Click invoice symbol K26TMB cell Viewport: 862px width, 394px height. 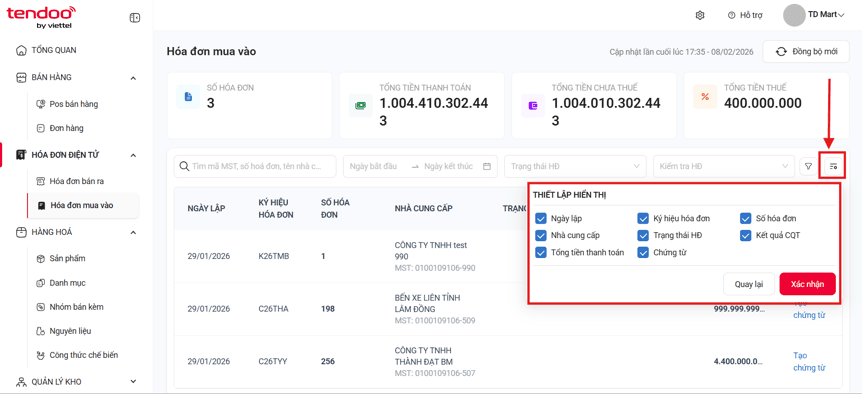point(274,256)
